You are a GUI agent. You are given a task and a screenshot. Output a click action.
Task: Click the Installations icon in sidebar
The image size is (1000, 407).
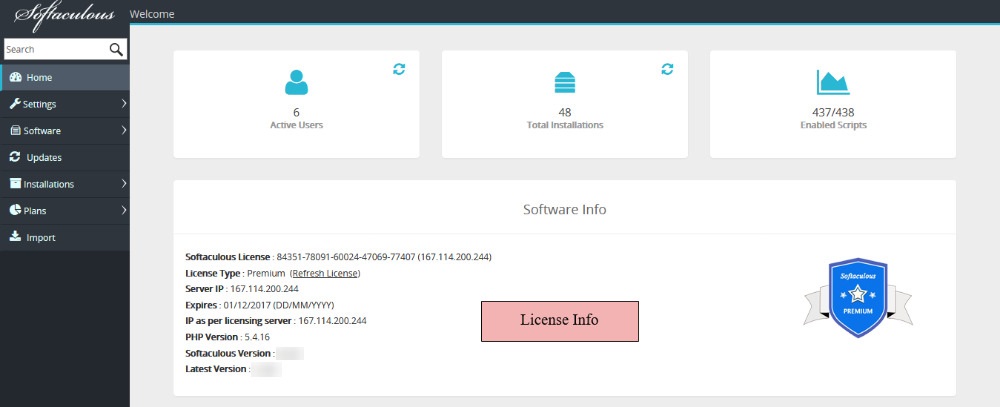point(15,184)
